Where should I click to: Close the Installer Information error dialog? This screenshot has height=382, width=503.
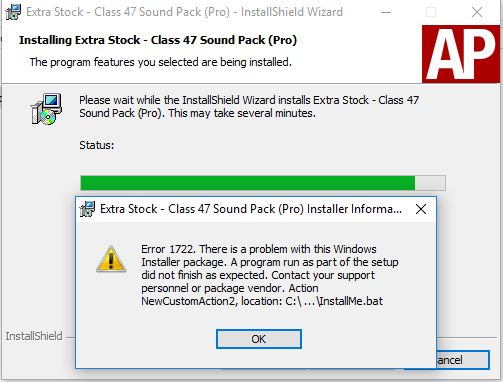point(421,209)
